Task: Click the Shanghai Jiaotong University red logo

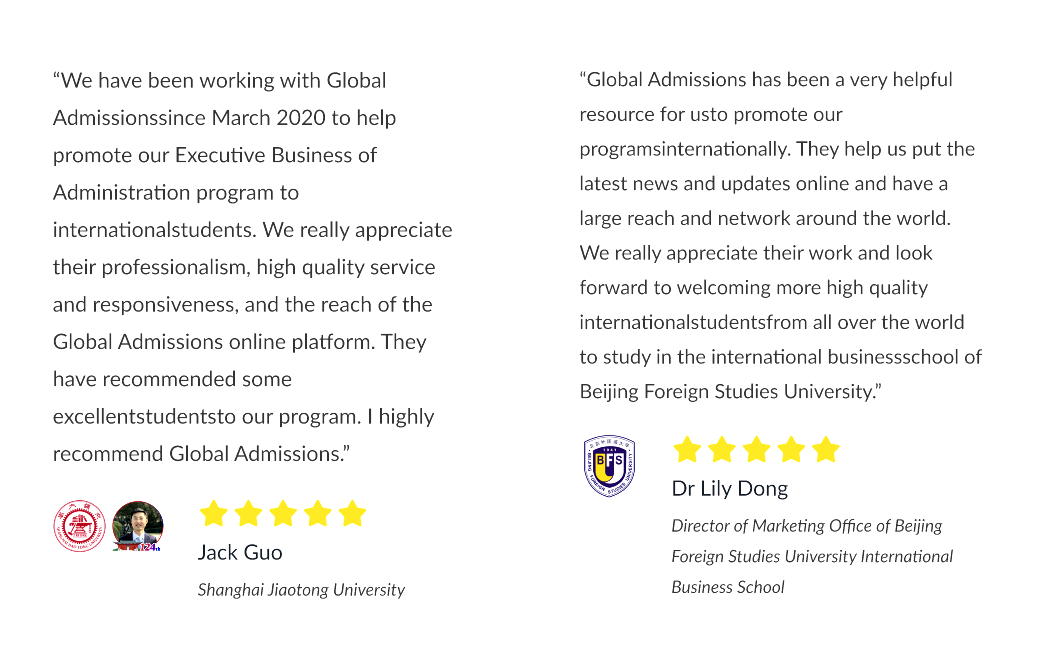Action: 80,526
